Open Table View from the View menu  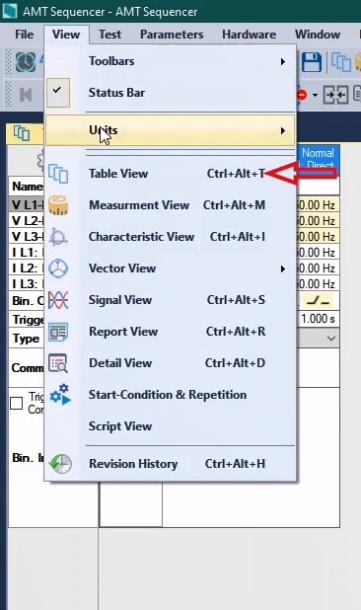pyautogui.click(x=170, y=174)
